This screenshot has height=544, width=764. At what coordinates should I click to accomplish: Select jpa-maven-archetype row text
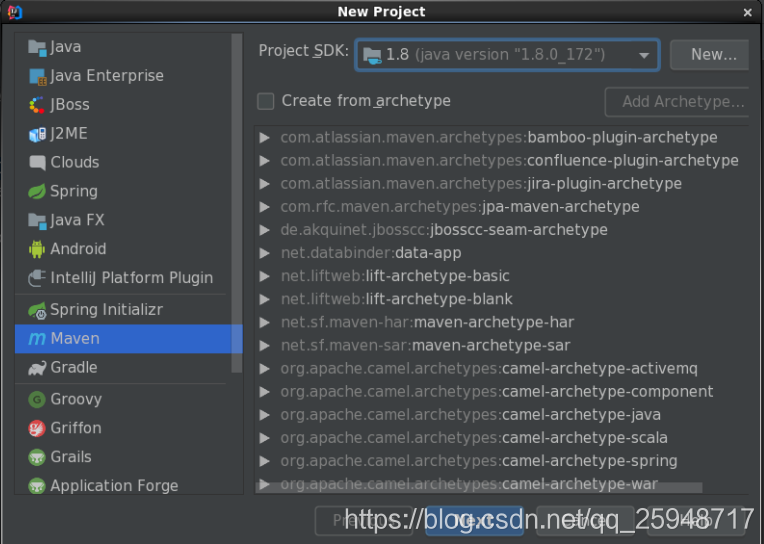click(459, 207)
